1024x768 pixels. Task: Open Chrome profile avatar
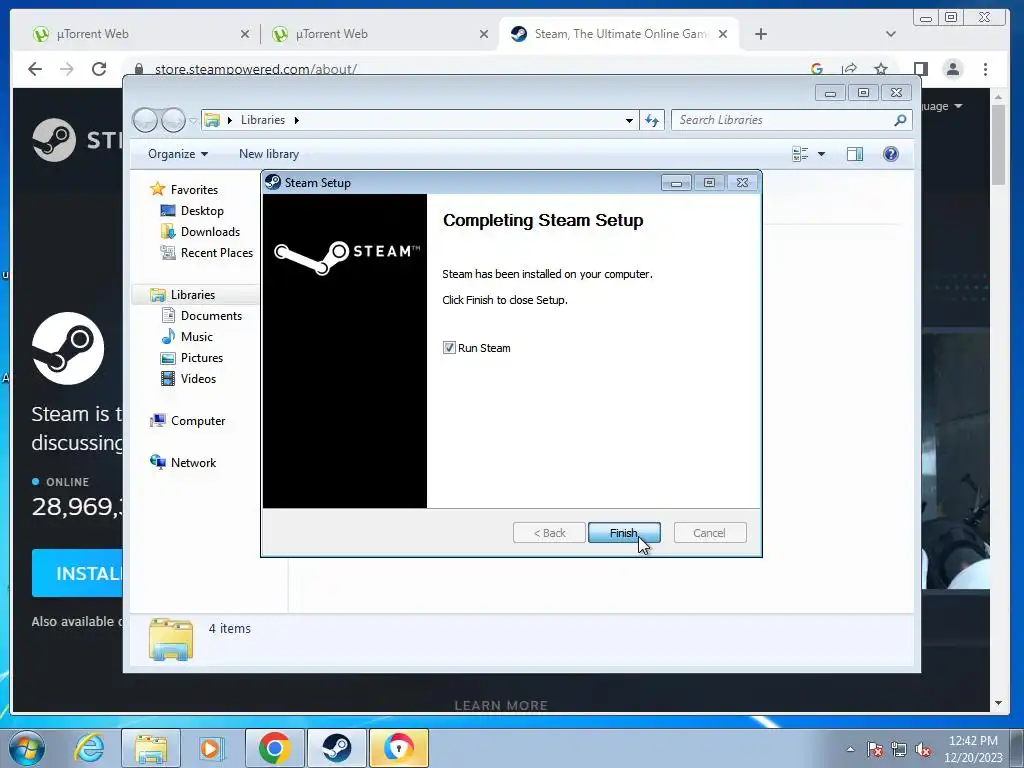(953, 69)
